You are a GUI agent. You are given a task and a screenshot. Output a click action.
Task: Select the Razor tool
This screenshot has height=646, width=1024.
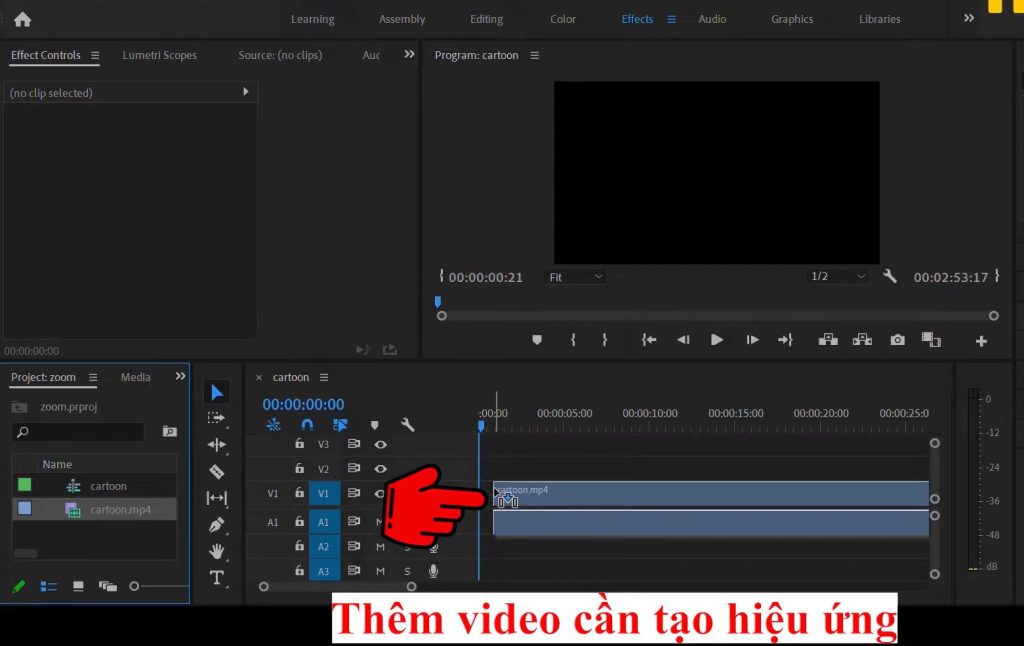click(218, 471)
